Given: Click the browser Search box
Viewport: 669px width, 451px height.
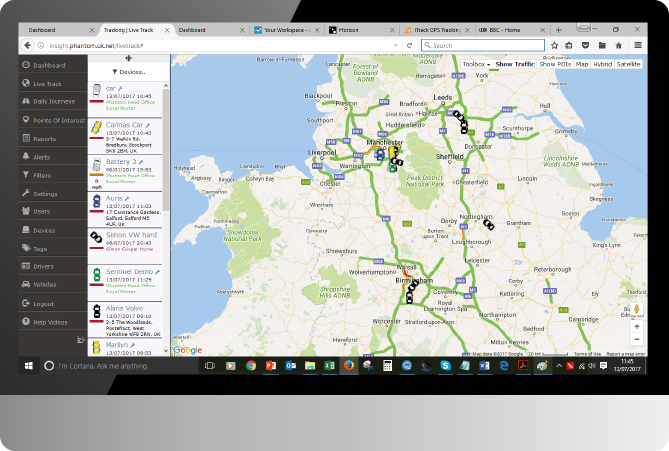Looking at the screenshot, I should point(483,45).
